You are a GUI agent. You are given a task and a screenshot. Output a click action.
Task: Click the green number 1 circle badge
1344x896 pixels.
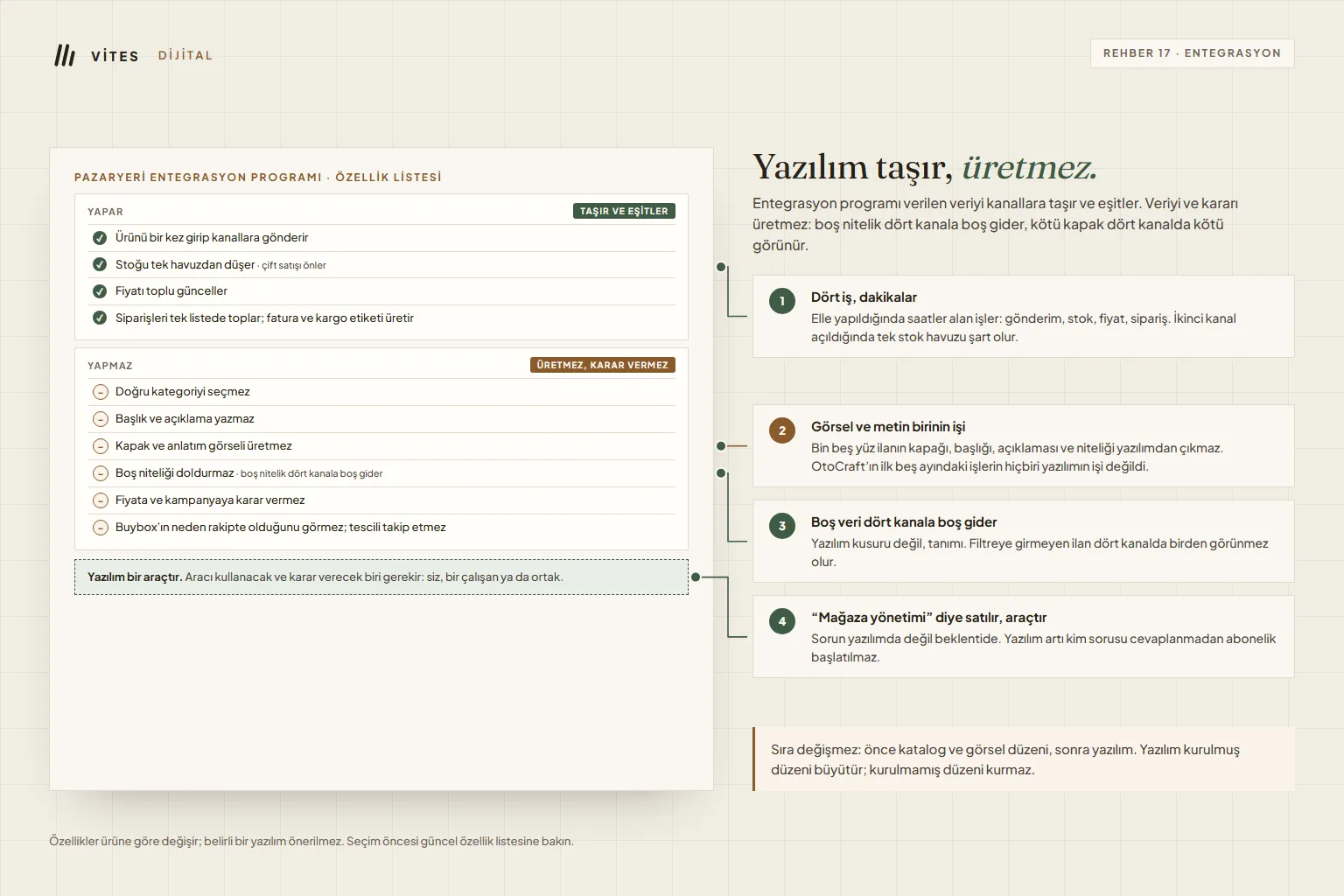(782, 301)
